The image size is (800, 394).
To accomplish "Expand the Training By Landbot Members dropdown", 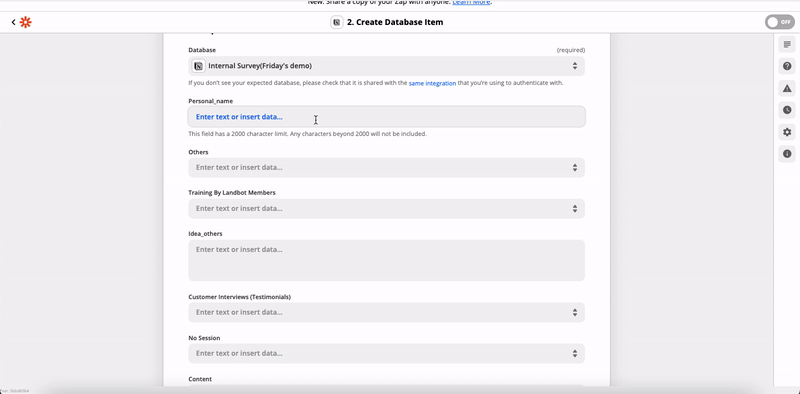I will click(386, 208).
